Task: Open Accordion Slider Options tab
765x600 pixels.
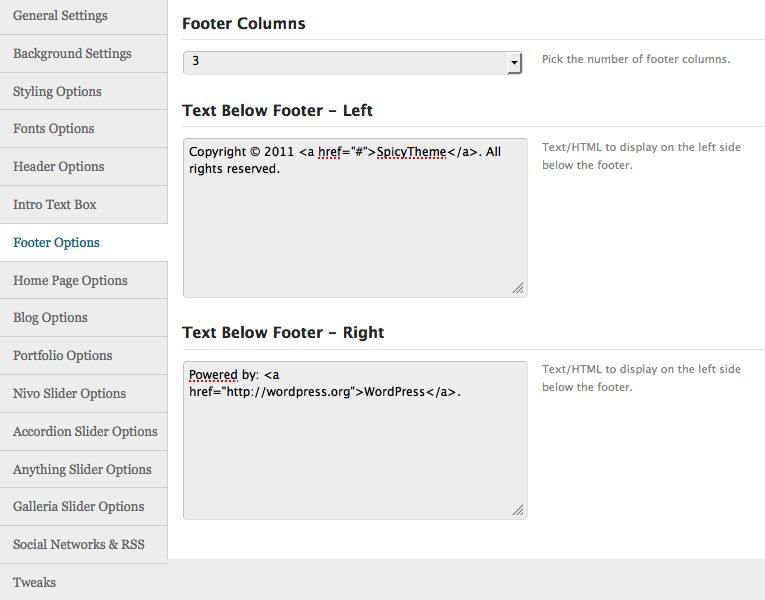Action: [x=85, y=432]
